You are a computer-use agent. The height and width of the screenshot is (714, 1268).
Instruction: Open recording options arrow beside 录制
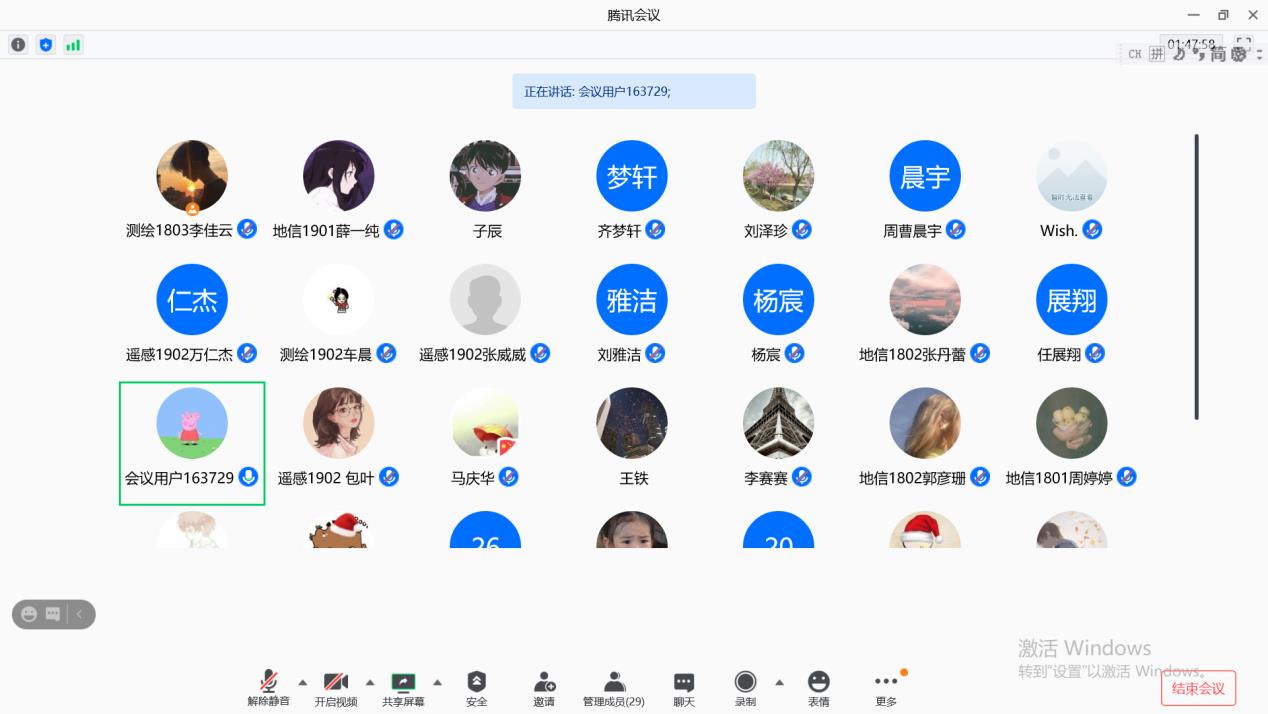(779, 683)
